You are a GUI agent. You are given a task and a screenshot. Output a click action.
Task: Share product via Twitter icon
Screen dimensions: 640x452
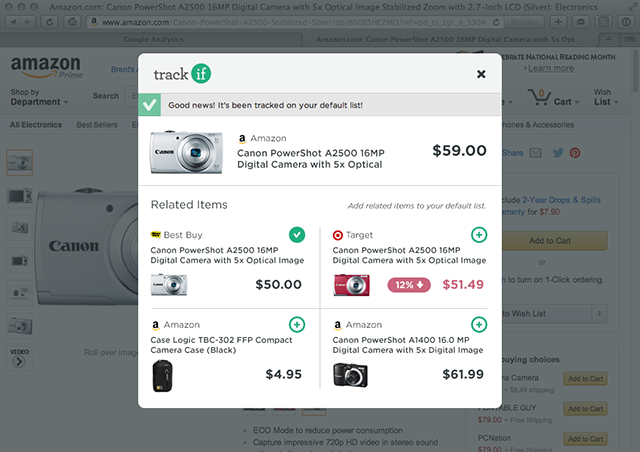click(558, 153)
